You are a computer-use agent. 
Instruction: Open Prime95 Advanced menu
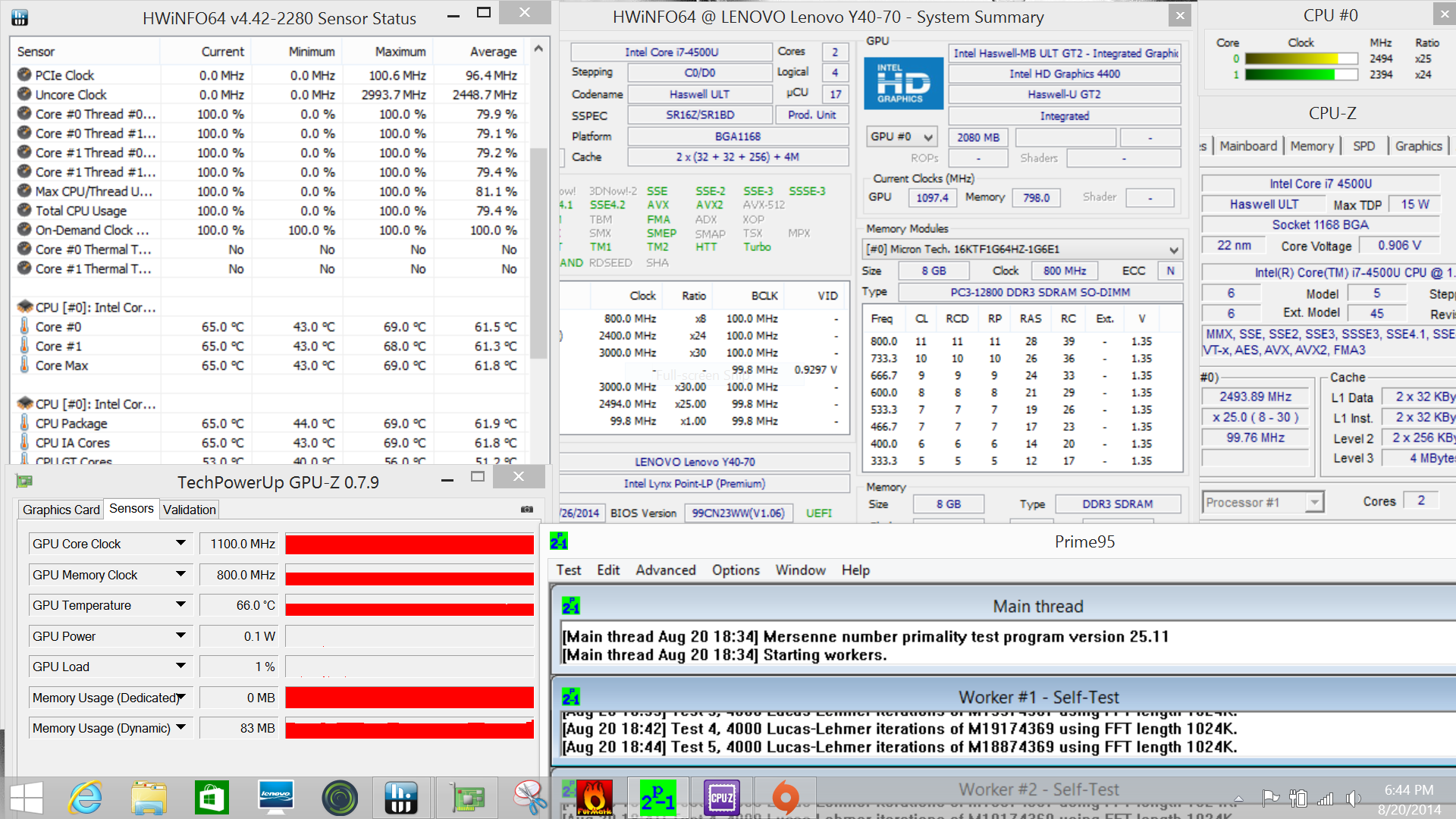[665, 570]
